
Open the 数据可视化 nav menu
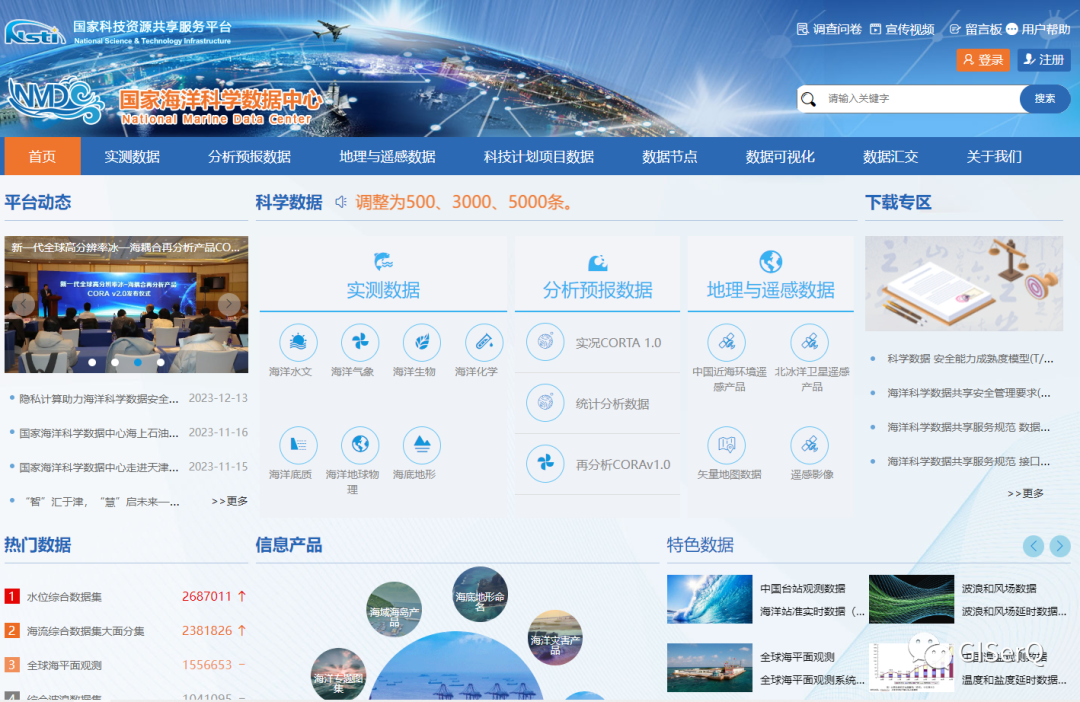pyautogui.click(x=780, y=156)
